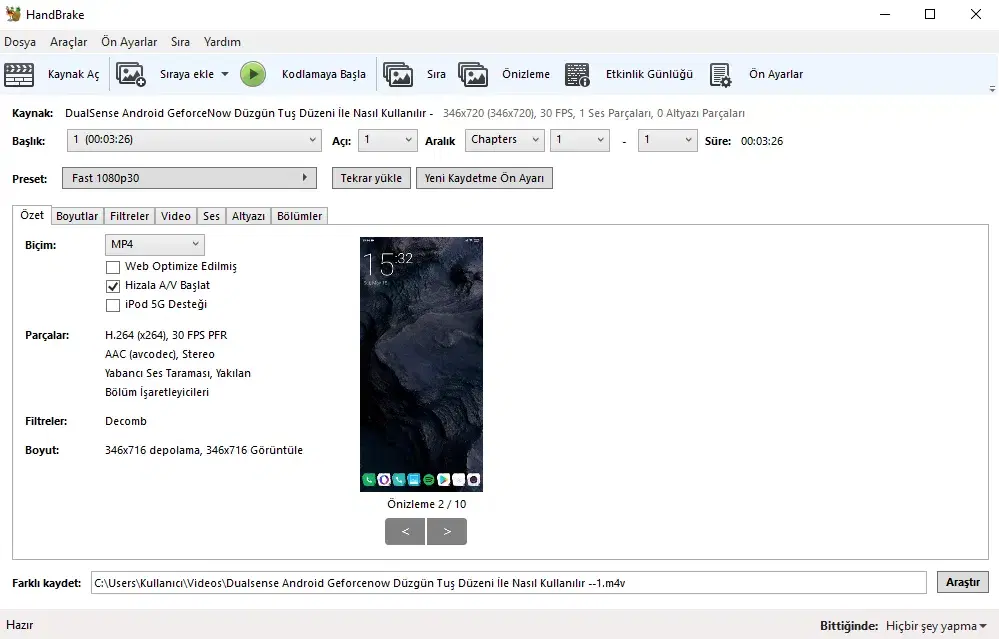Open the Chapters range type dropdown
The image size is (999, 639).
505,140
